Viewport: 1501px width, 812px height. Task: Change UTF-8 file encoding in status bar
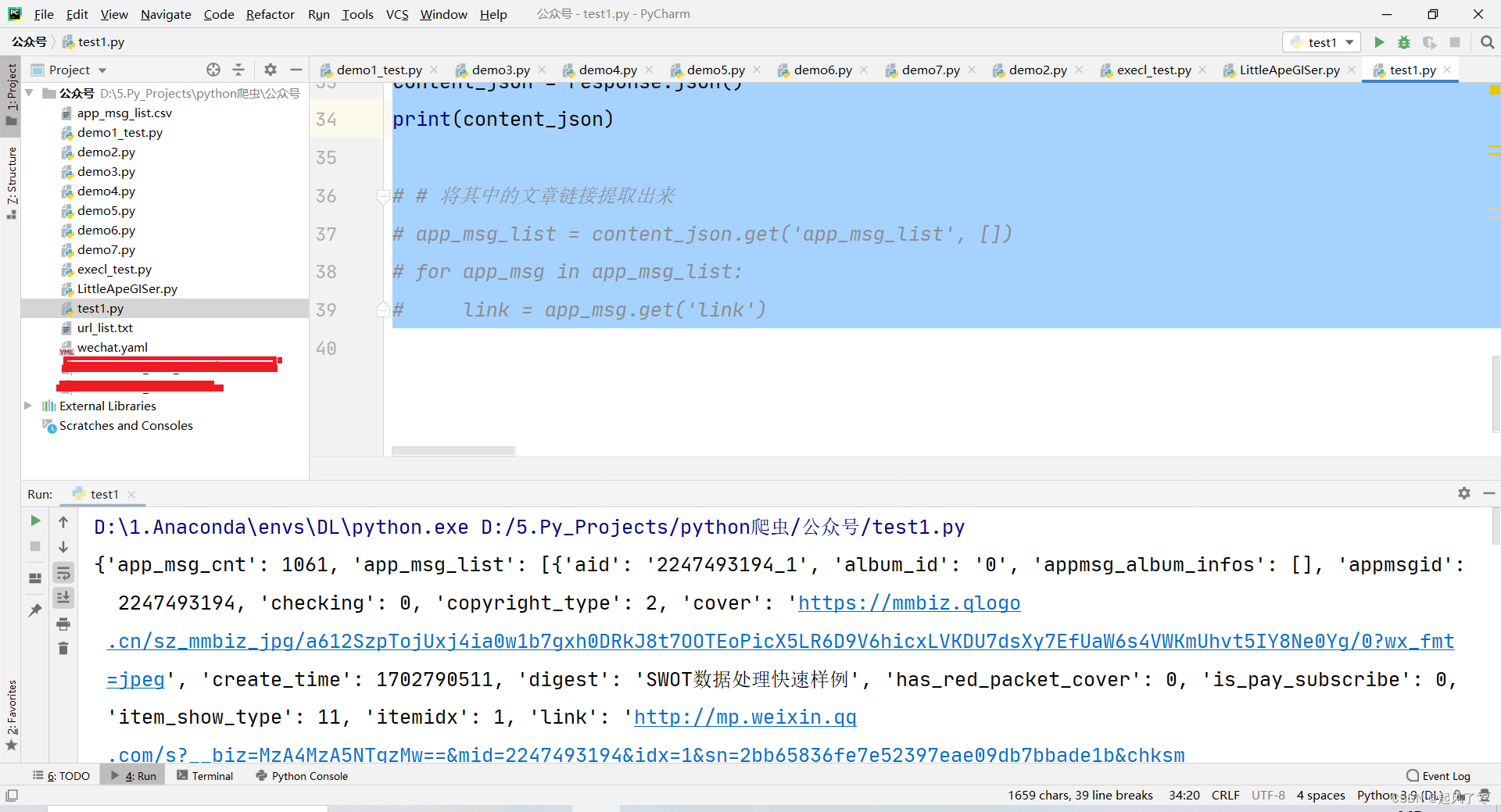click(x=1268, y=796)
